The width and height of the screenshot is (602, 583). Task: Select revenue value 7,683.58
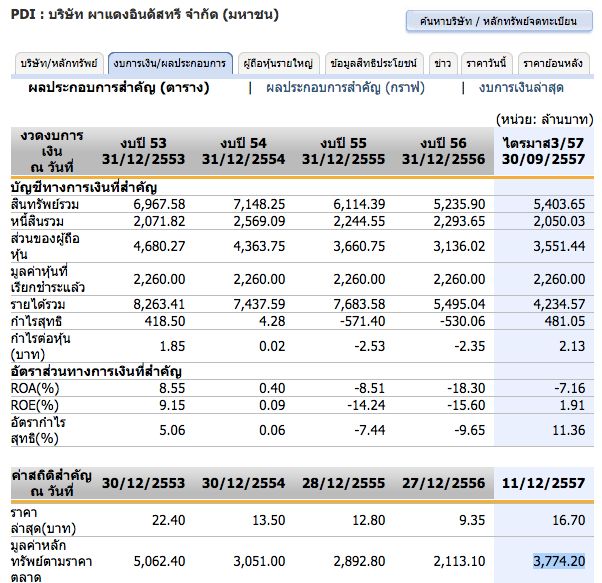tap(359, 304)
